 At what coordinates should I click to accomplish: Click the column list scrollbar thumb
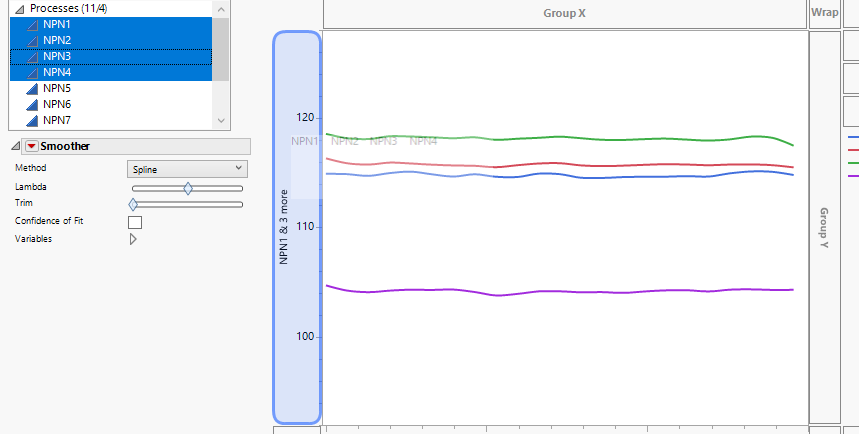220,49
